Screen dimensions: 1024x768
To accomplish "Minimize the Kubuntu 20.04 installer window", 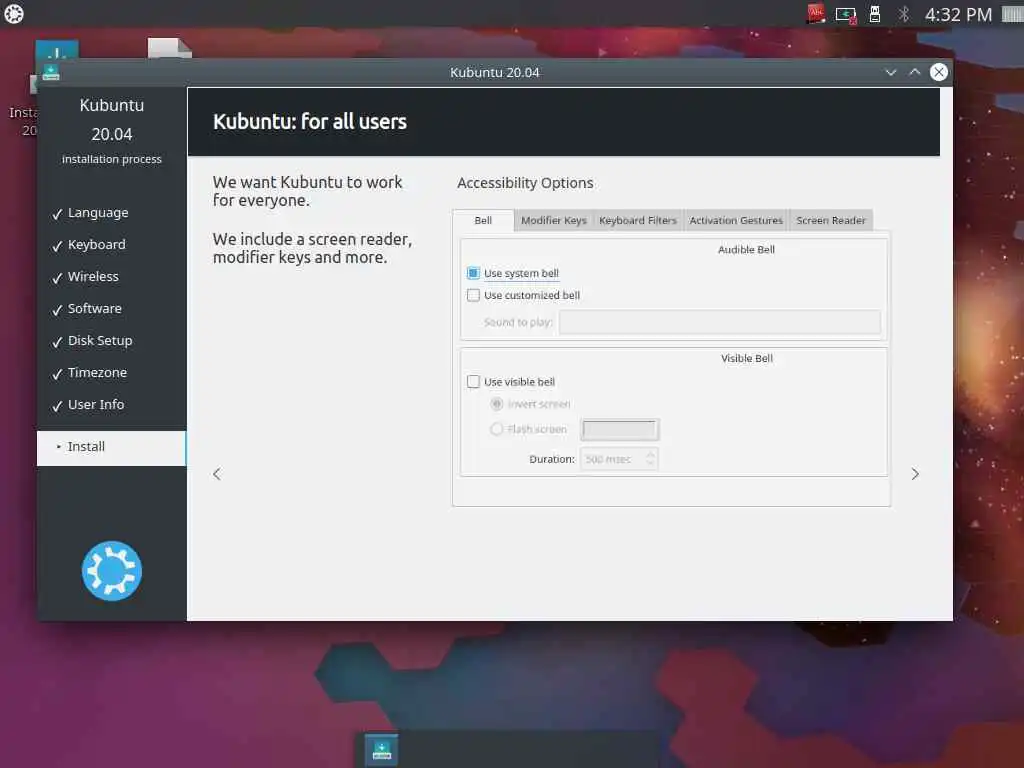I will 891,72.
